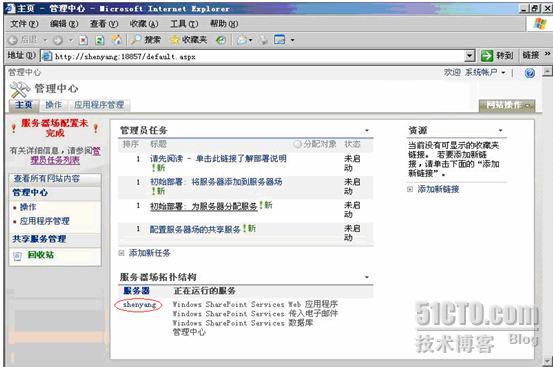Click the History icon in toolbar
This screenshot has width=553, height=367.
(x=221, y=40)
